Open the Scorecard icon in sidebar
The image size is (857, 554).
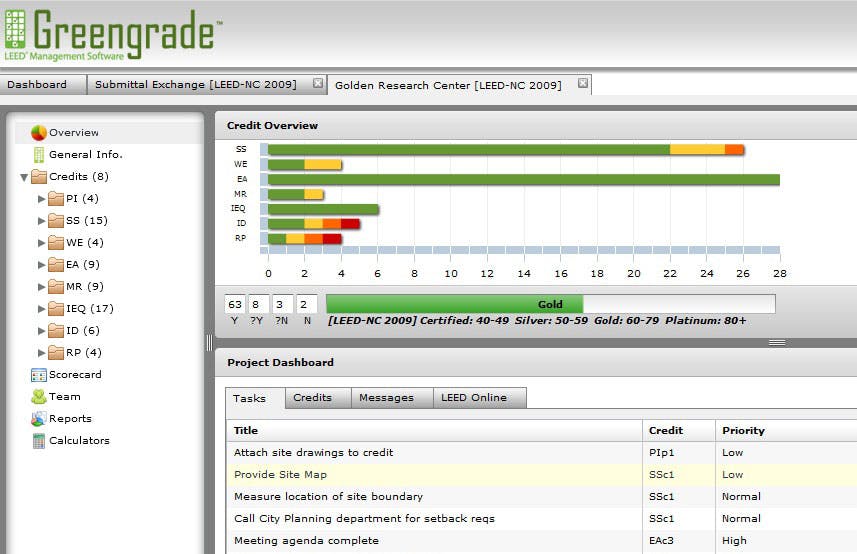click(39, 375)
